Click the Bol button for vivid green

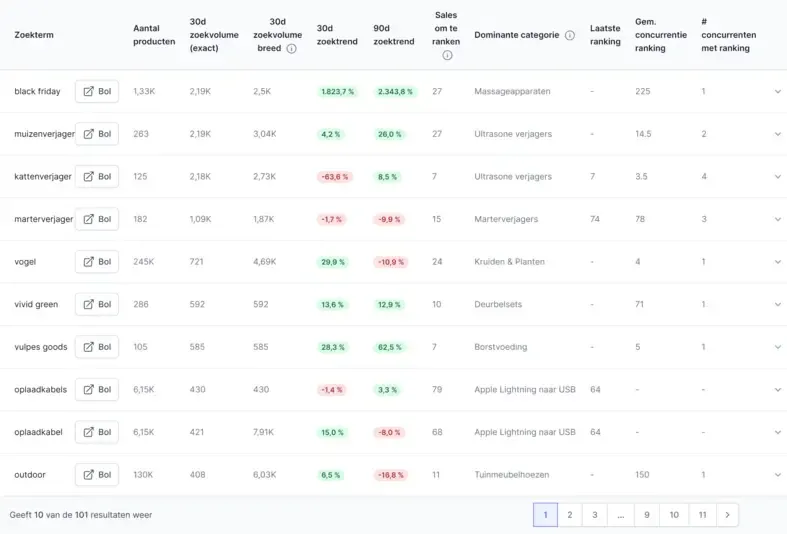(97, 305)
